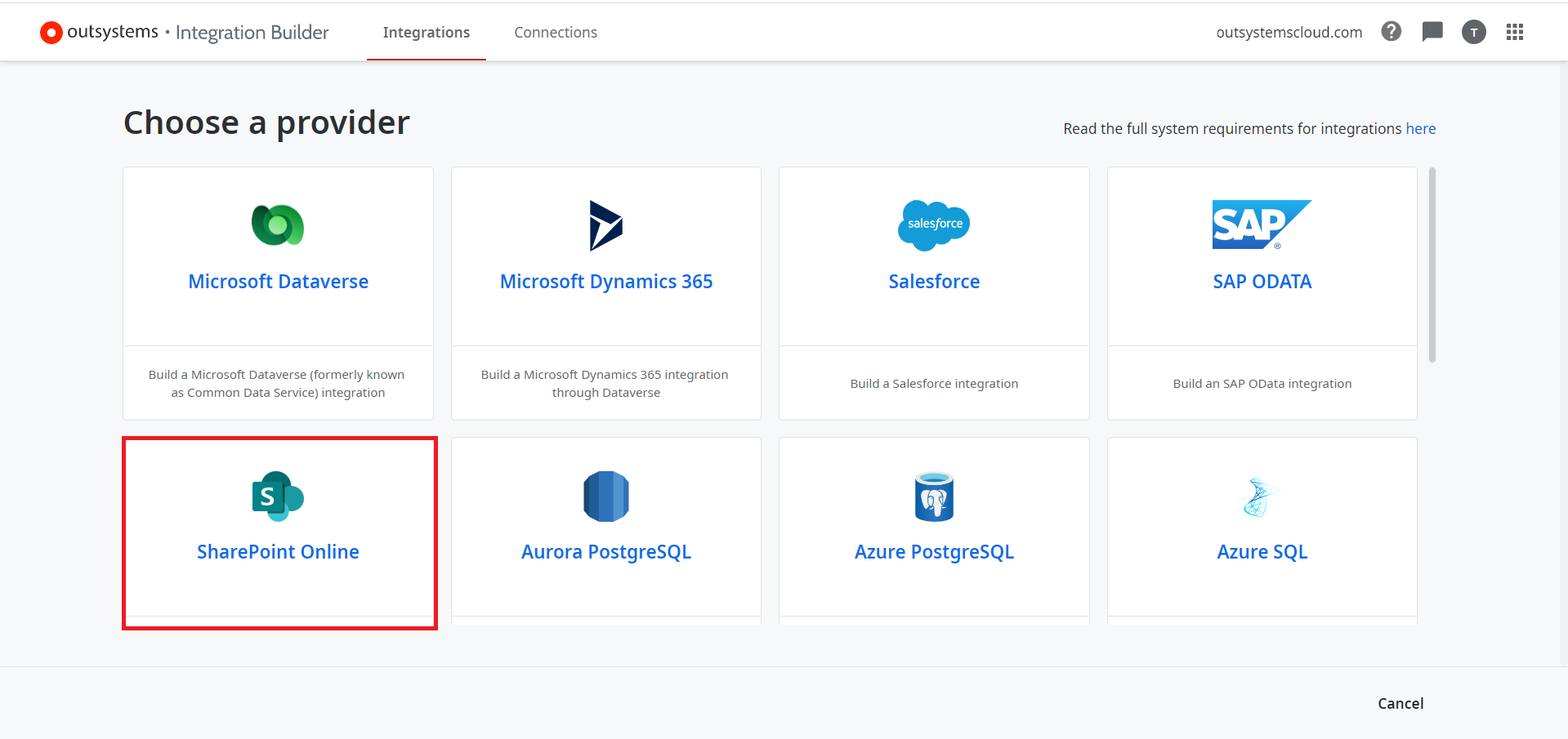
Task: Click the Azure PostgreSQL logo icon
Action: 934,496
